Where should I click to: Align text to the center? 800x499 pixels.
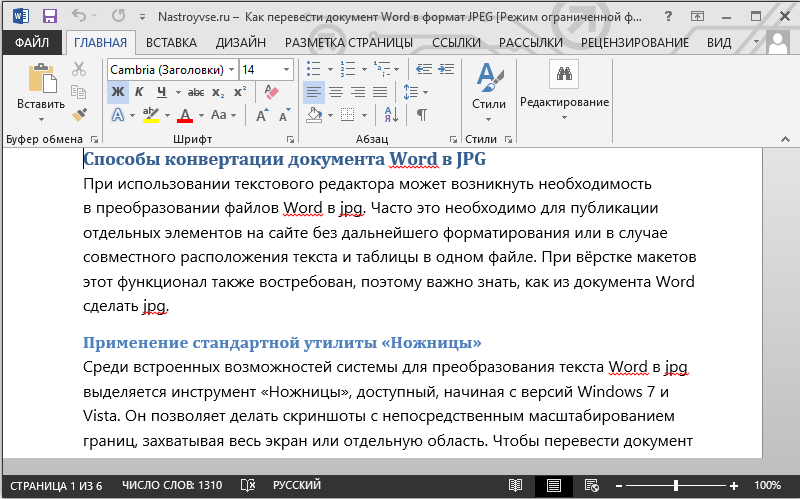tap(336, 92)
